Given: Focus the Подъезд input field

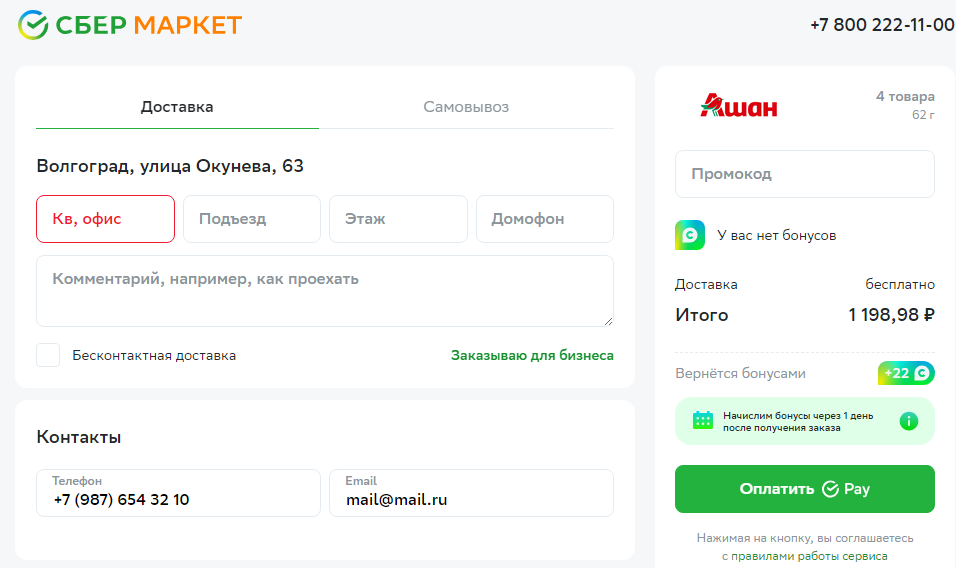Looking at the screenshot, I should (x=252, y=219).
